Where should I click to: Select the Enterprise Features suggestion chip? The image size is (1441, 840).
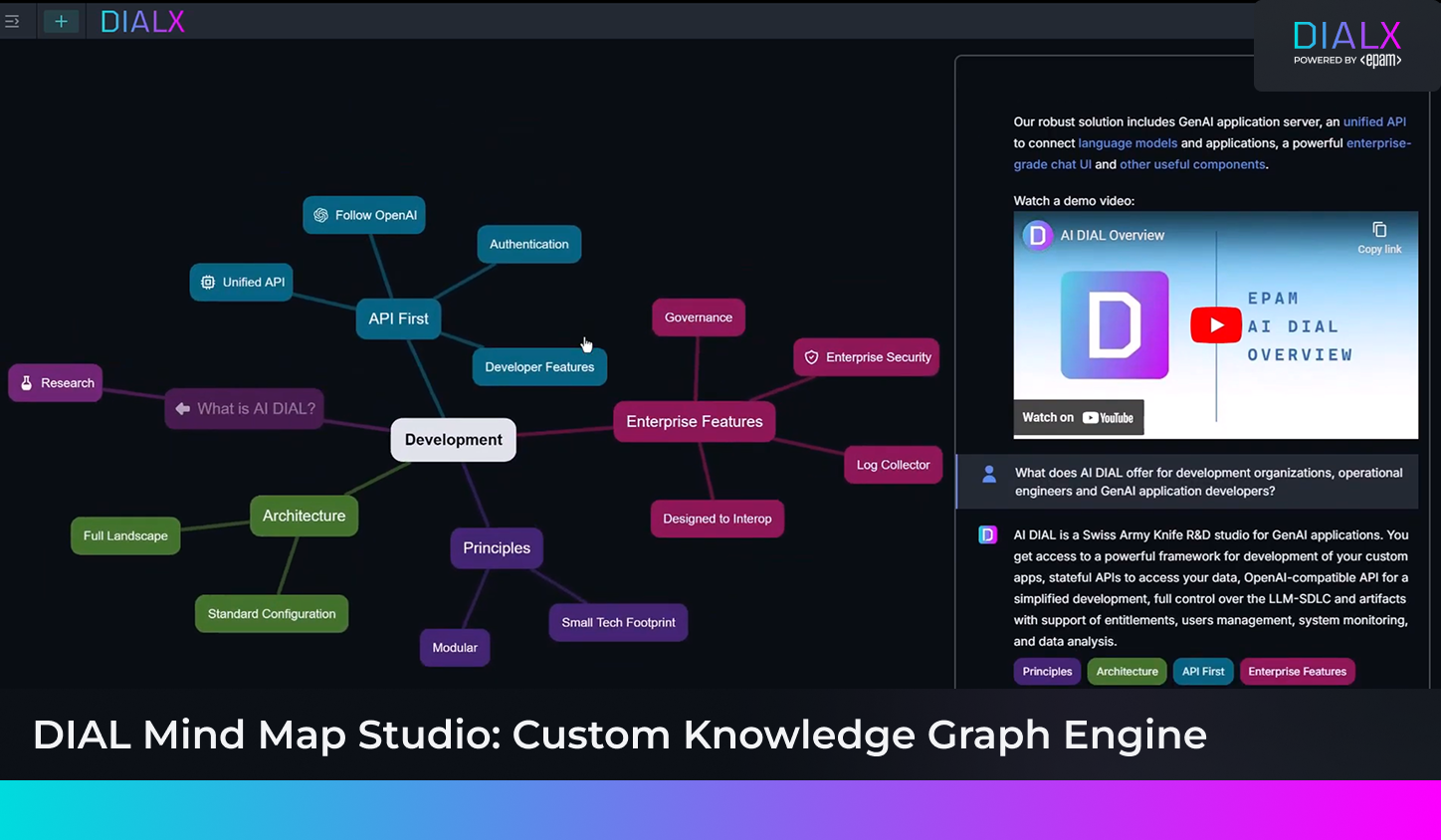[x=1297, y=672]
